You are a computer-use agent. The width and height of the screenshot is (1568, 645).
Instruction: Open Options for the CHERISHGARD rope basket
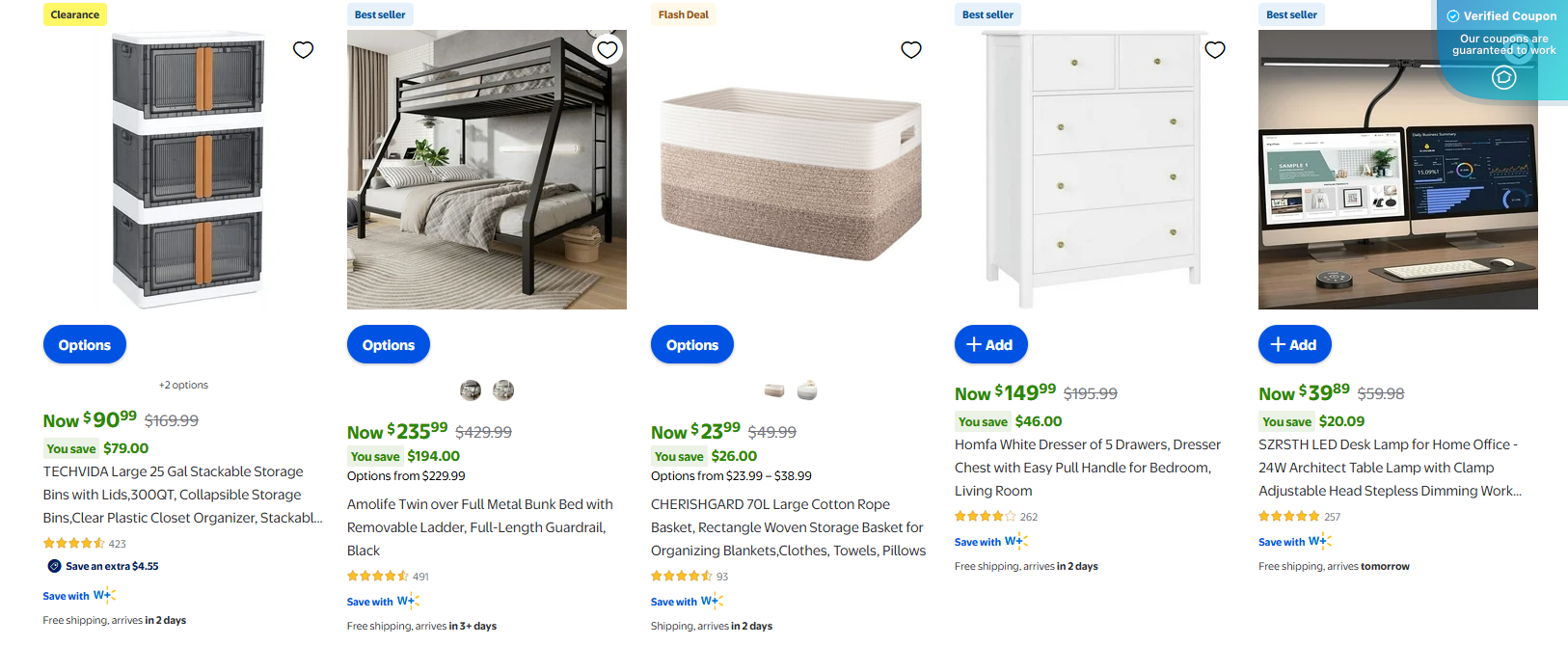coord(691,344)
